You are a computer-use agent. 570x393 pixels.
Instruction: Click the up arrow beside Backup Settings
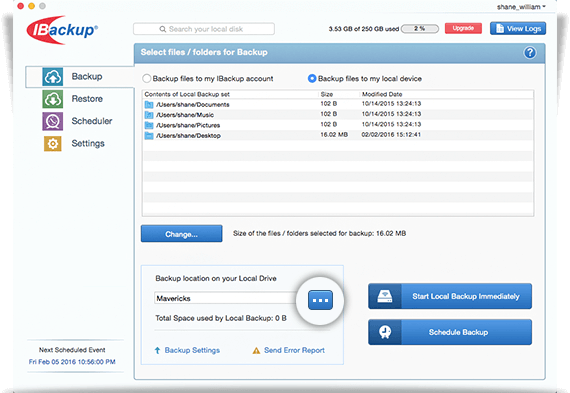click(157, 350)
